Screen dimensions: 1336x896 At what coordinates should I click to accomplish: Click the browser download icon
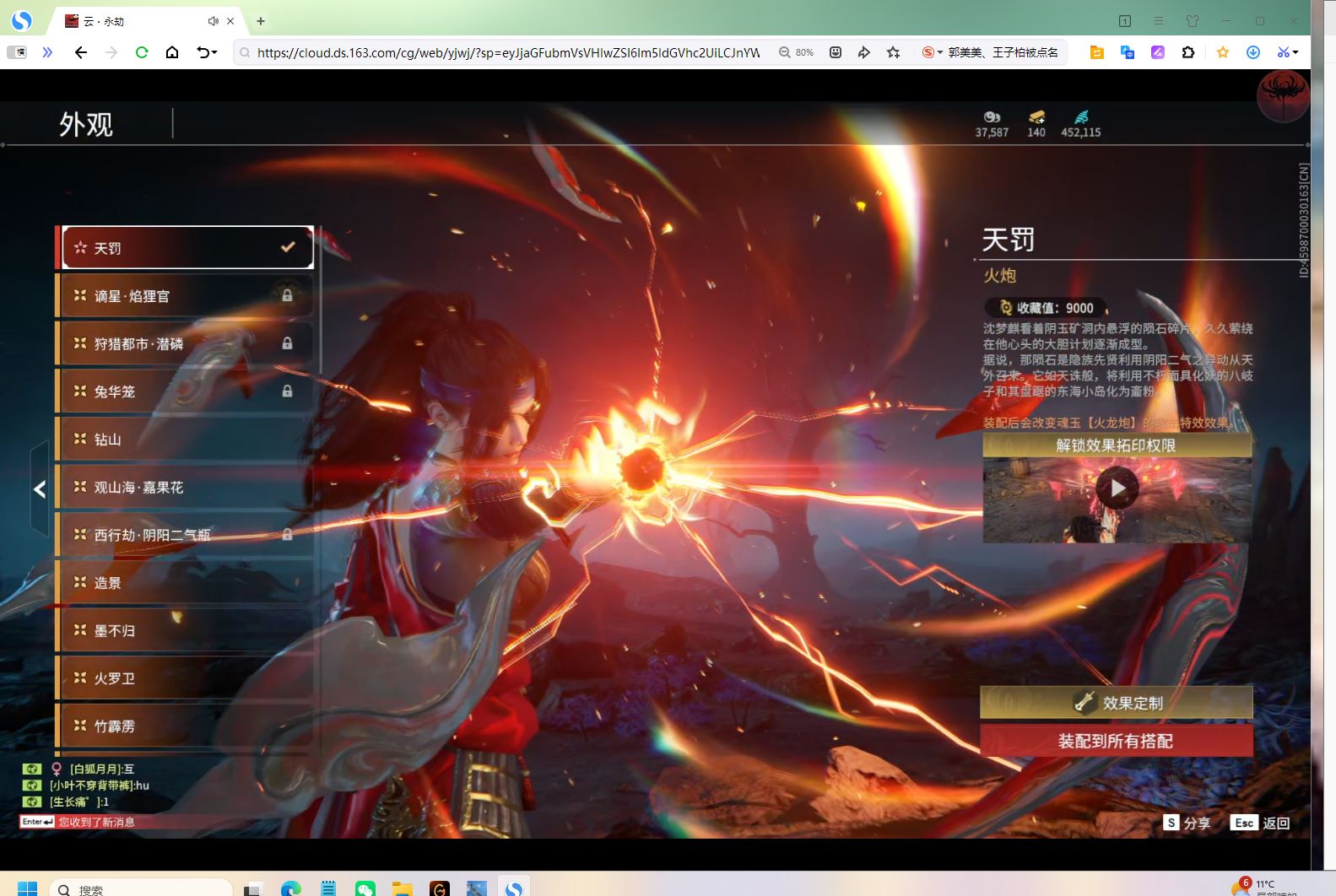coord(1253,52)
